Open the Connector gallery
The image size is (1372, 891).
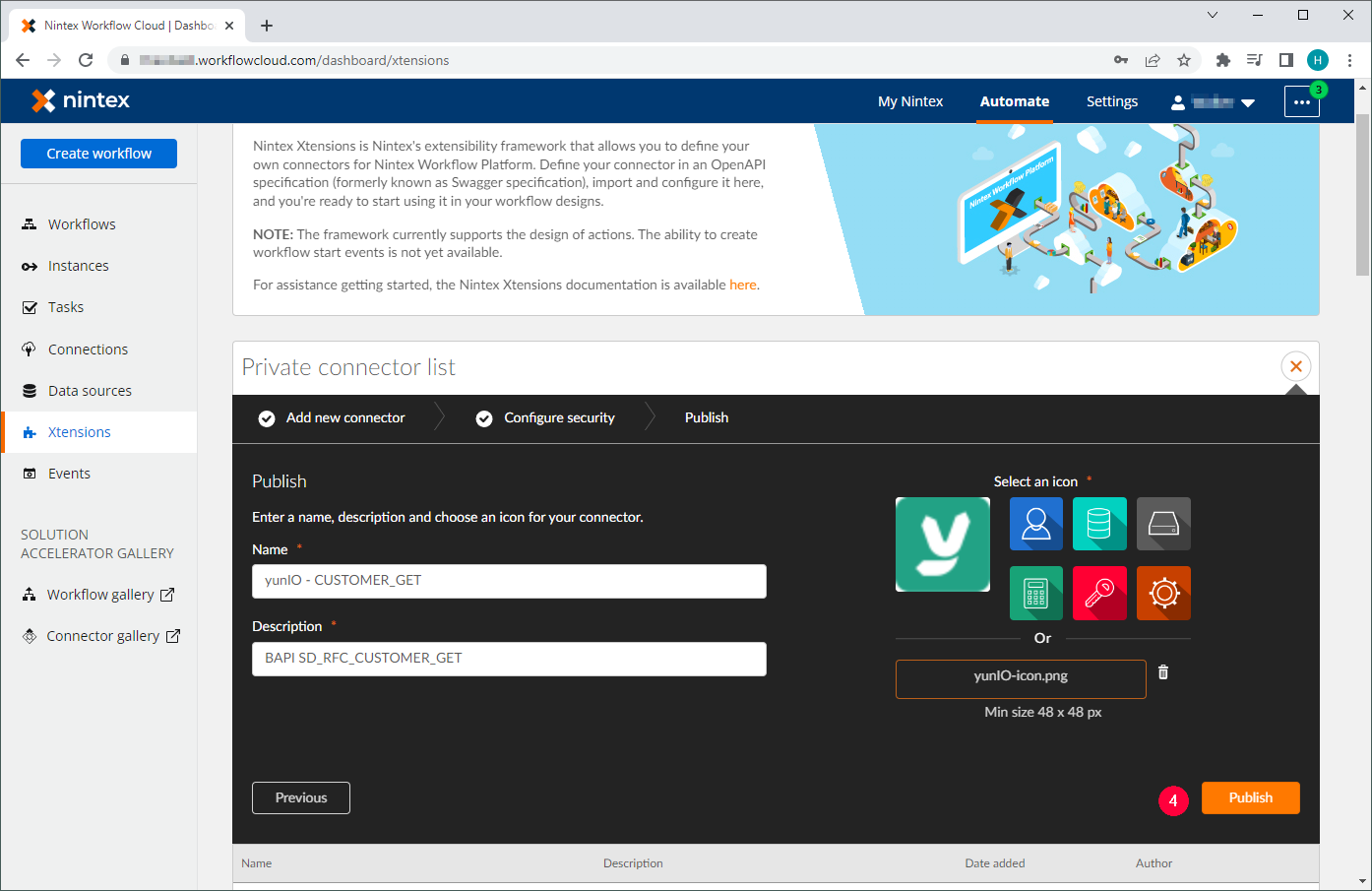pos(99,635)
